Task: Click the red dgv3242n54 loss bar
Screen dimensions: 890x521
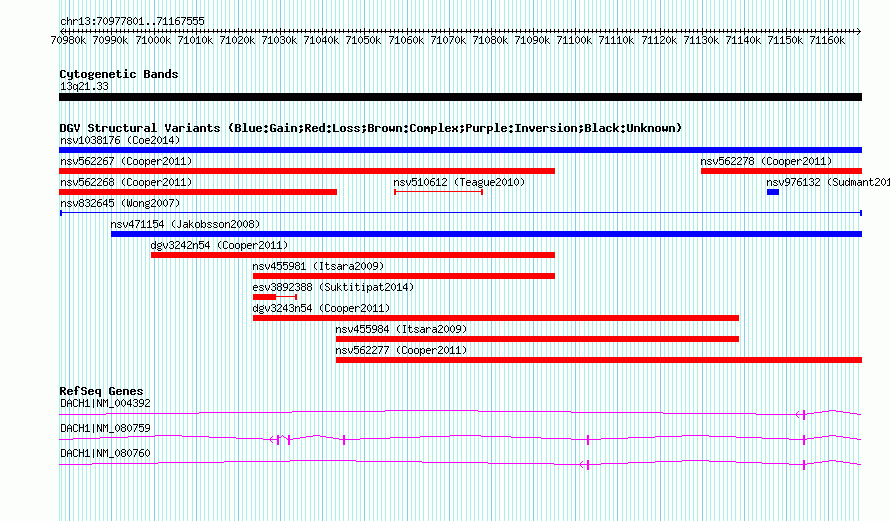Action: click(353, 255)
